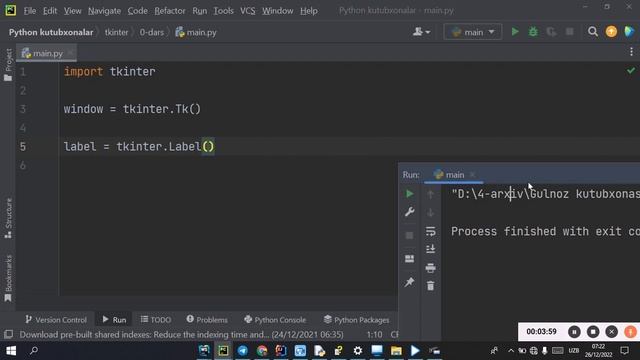Cancel the screen recording with the X button

(x=611, y=332)
